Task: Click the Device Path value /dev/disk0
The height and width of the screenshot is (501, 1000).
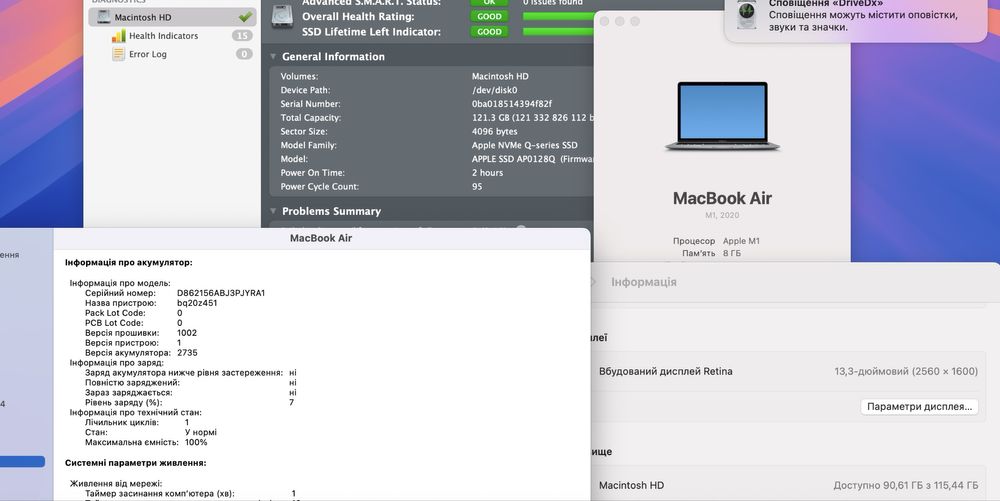Action: coord(494,90)
